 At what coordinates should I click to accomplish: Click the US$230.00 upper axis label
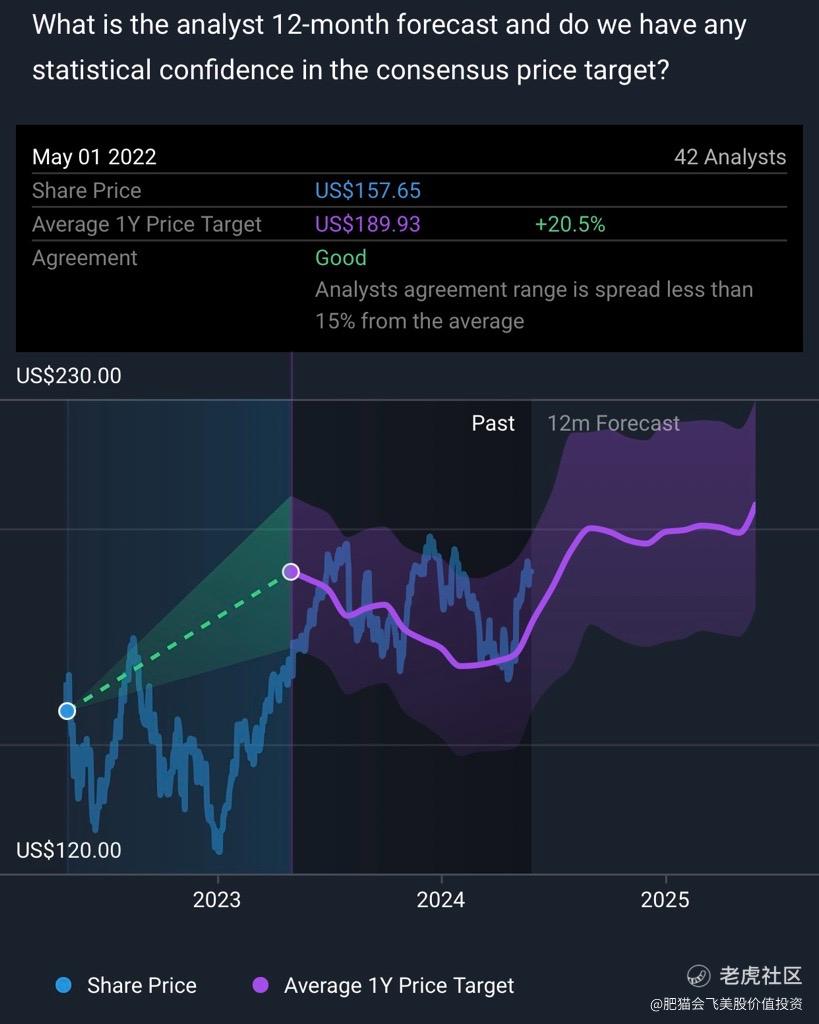(x=69, y=376)
